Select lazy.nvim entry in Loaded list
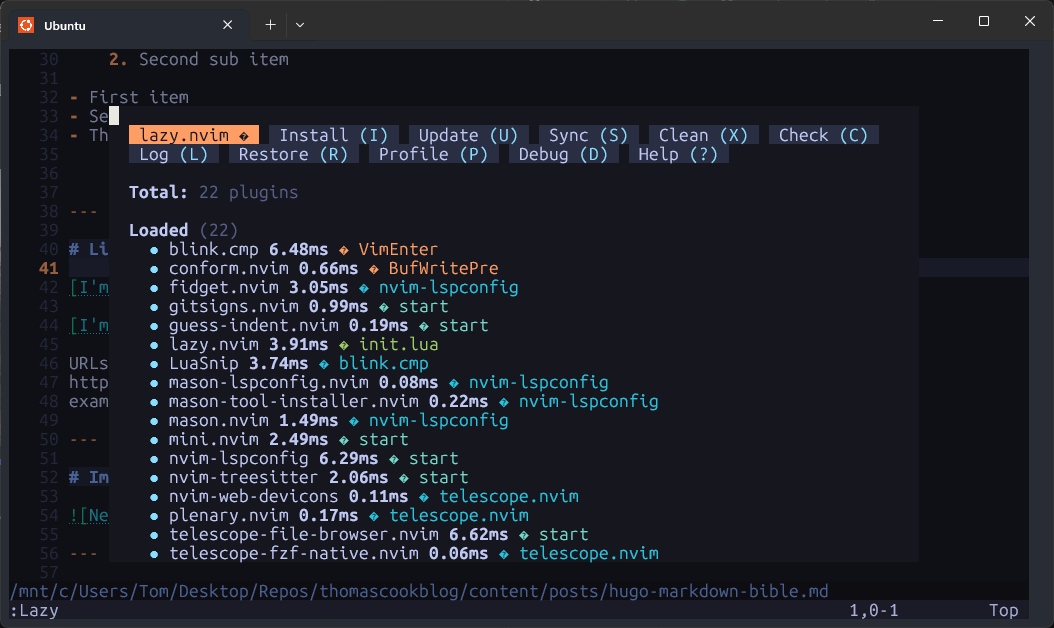1054x628 pixels. tap(213, 344)
